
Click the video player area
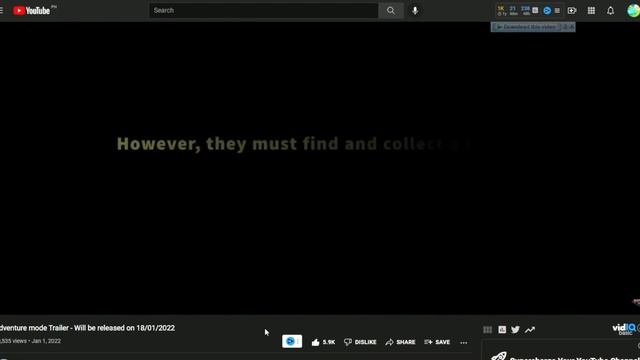pos(320,168)
